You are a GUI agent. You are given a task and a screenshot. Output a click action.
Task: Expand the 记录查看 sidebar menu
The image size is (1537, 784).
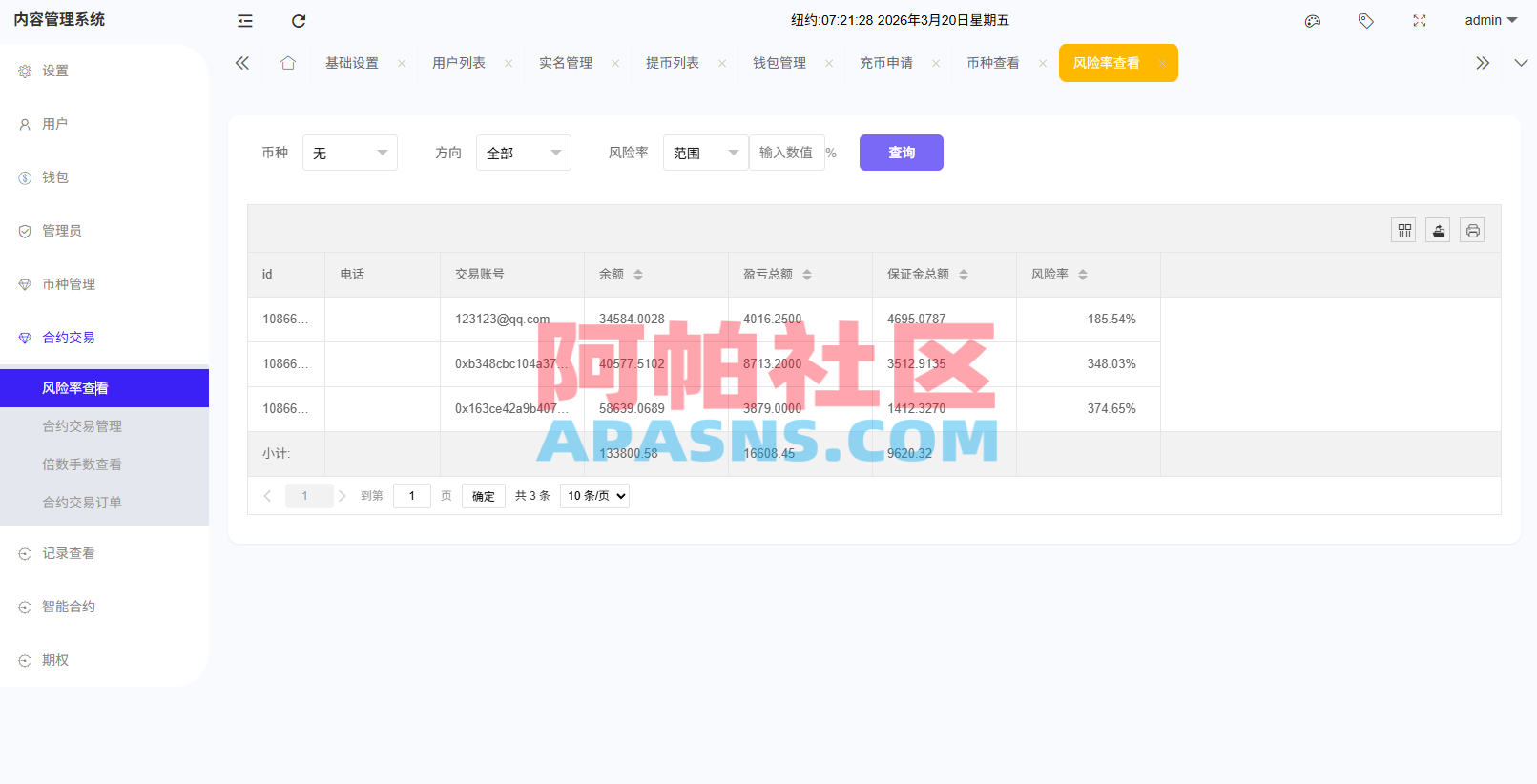pyautogui.click(x=105, y=553)
